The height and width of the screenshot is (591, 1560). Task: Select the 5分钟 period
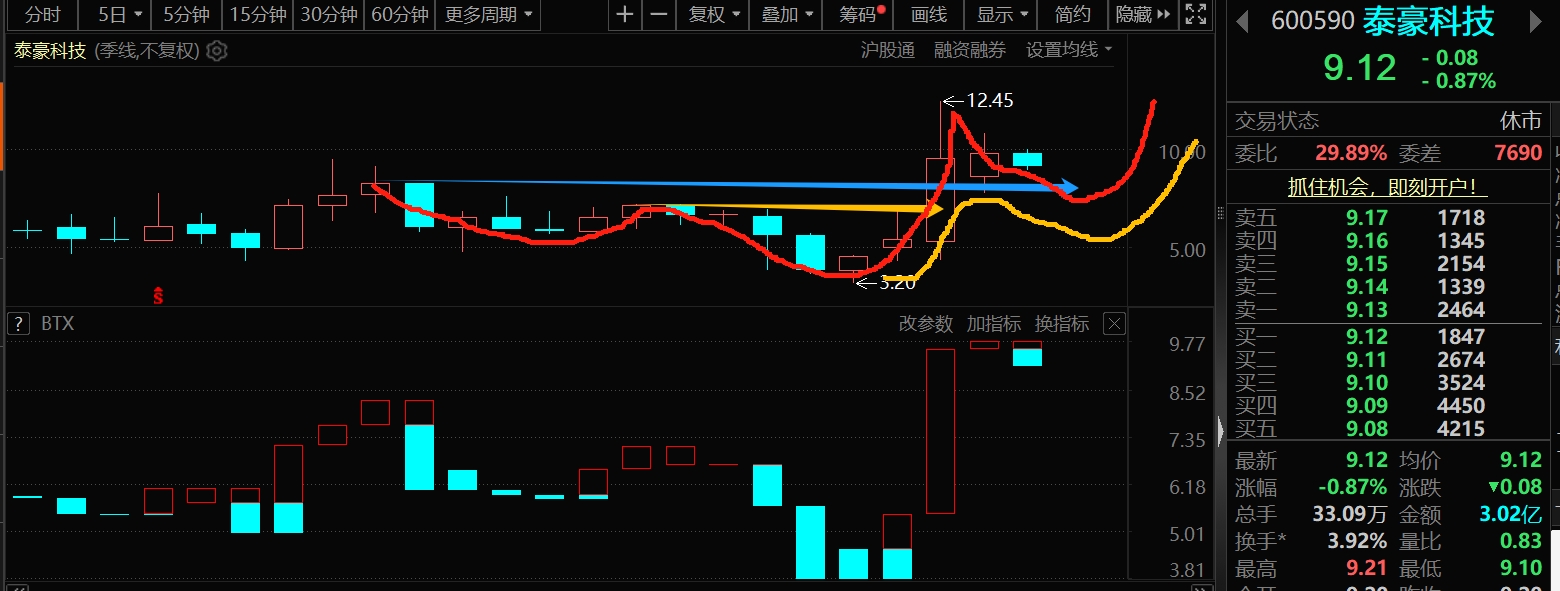[x=186, y=14]
